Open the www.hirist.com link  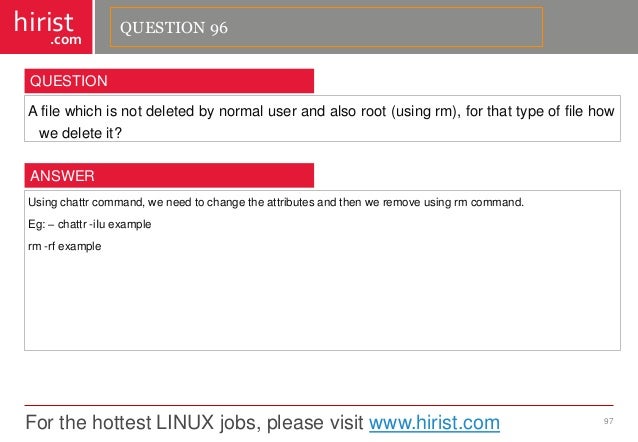(434, 422)
